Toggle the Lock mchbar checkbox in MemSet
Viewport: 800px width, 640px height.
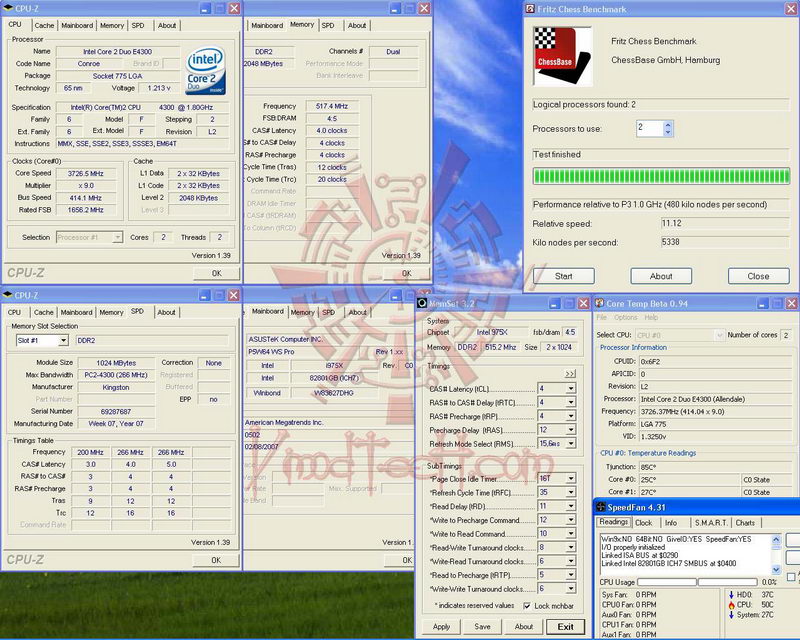(x=527, y=606)
